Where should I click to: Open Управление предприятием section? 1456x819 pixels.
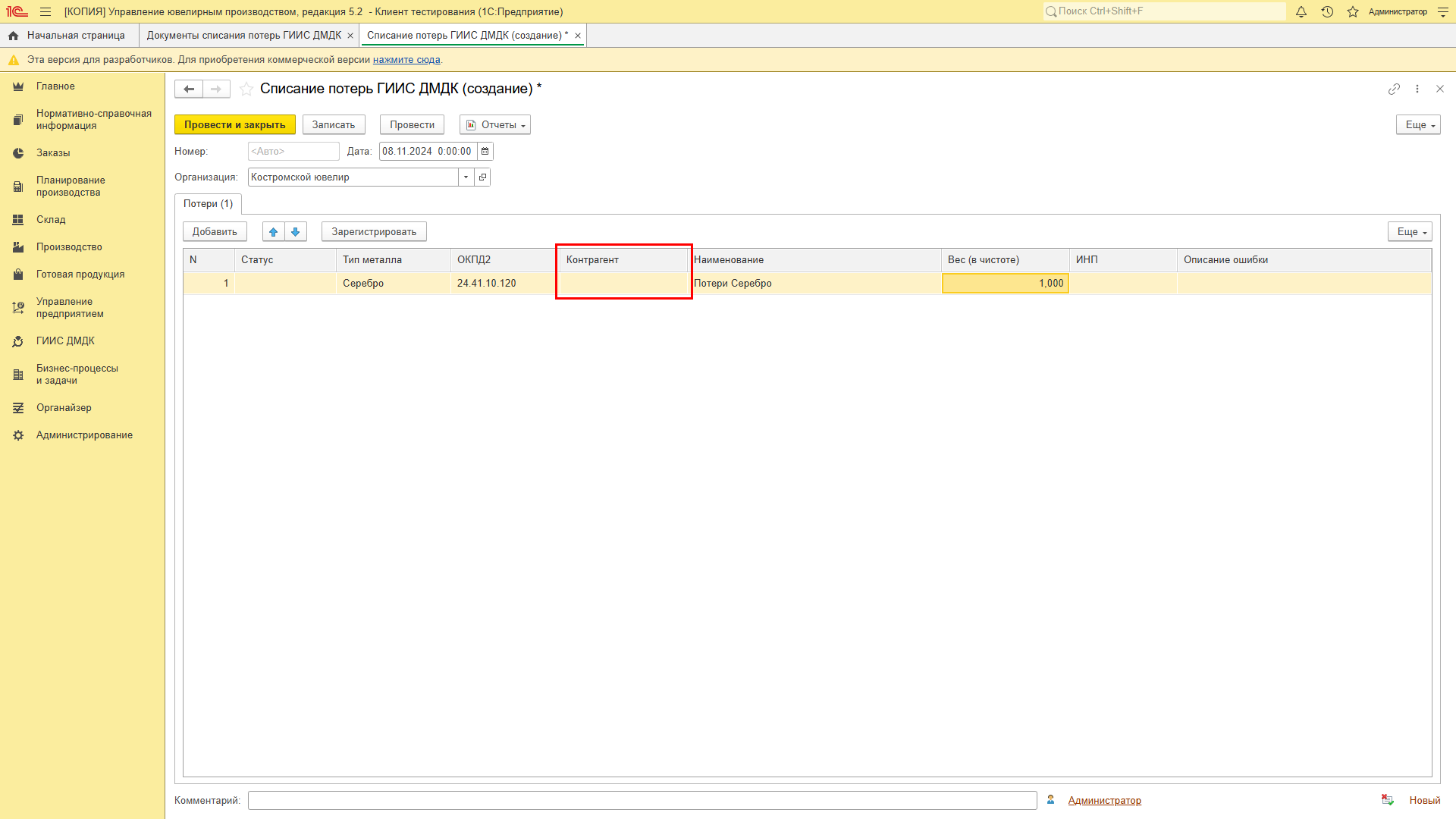[82, 308]
